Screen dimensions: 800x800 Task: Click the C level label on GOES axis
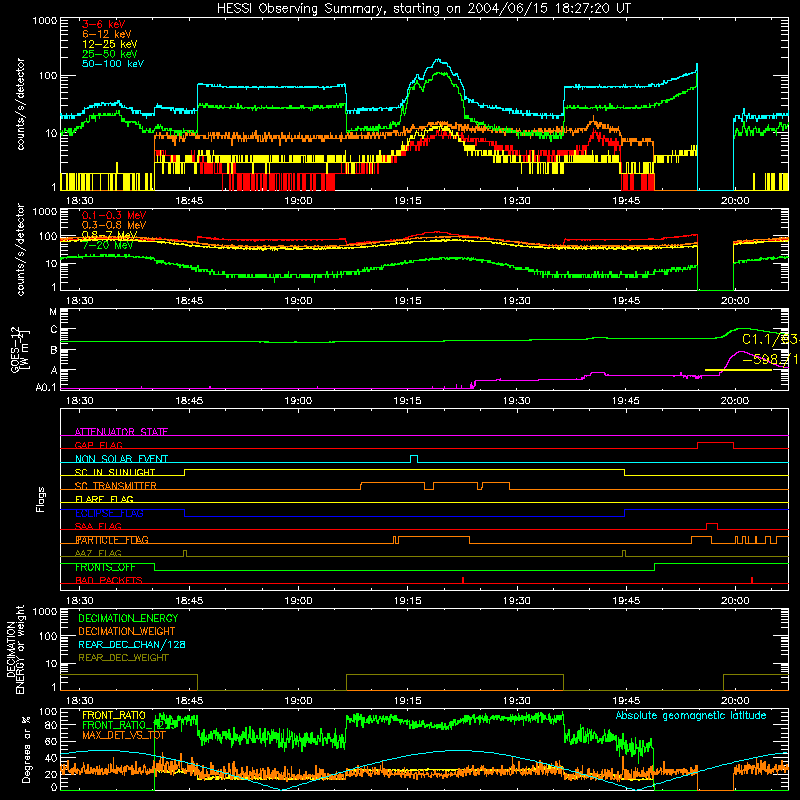tap(53, 330)
